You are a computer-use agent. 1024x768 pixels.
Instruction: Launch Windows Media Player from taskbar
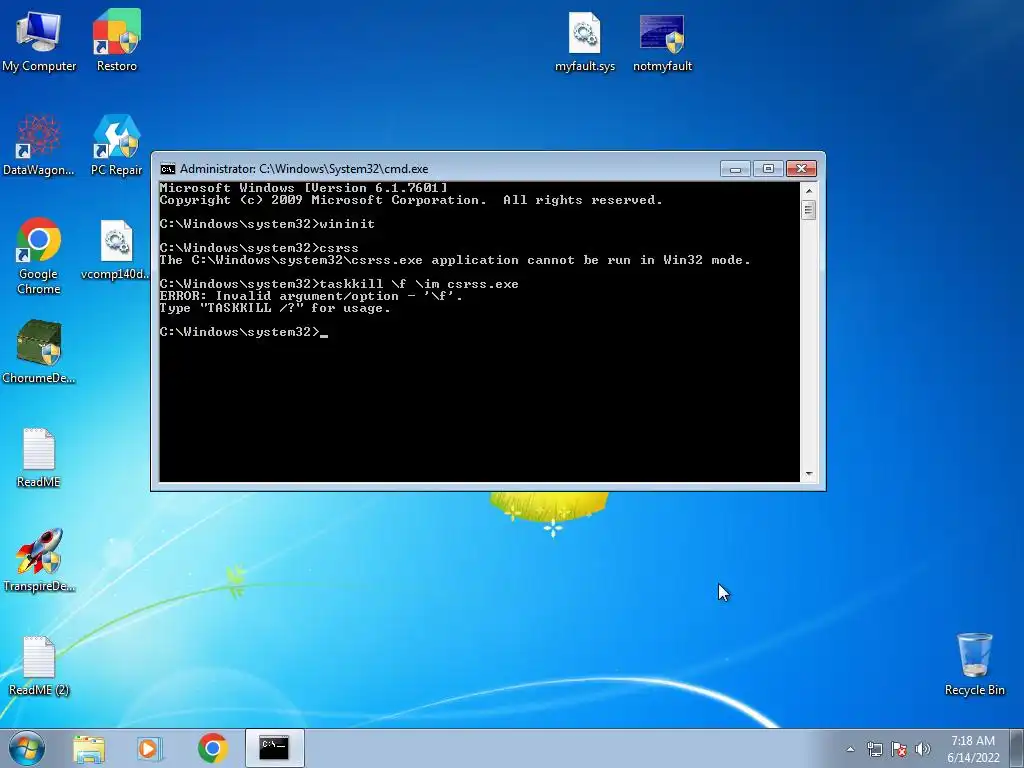pos(150,748)
